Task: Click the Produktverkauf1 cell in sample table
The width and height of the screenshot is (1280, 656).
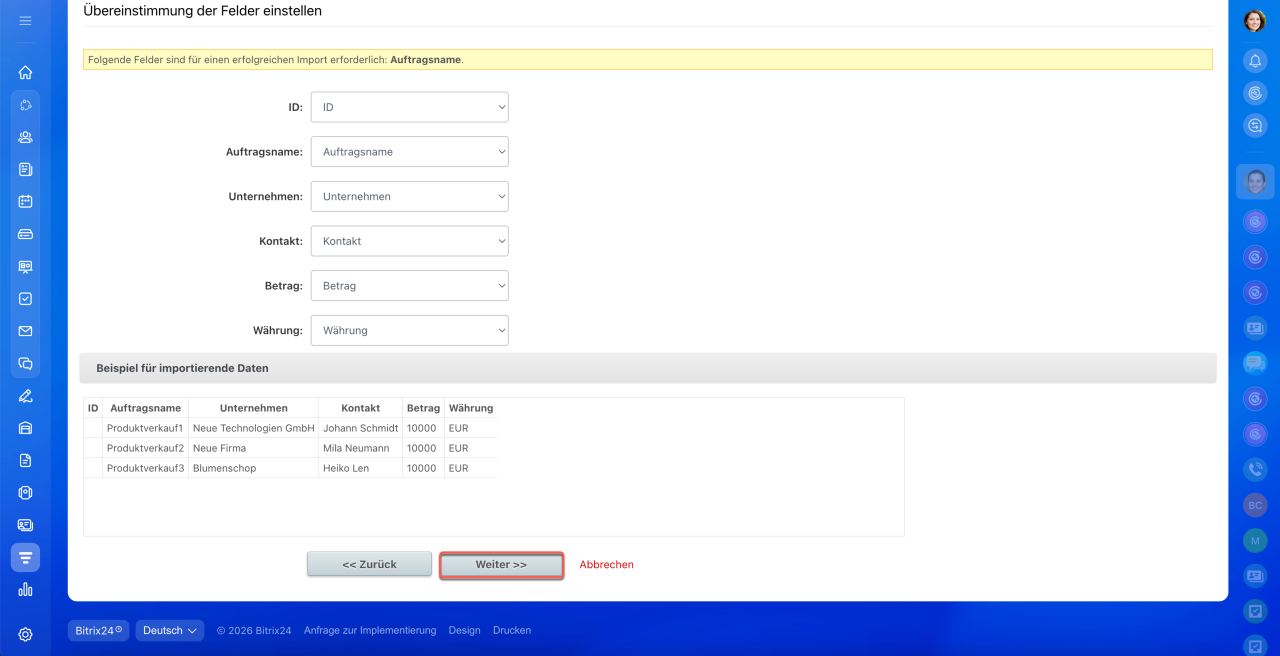Action: click(x=145, y=428)
